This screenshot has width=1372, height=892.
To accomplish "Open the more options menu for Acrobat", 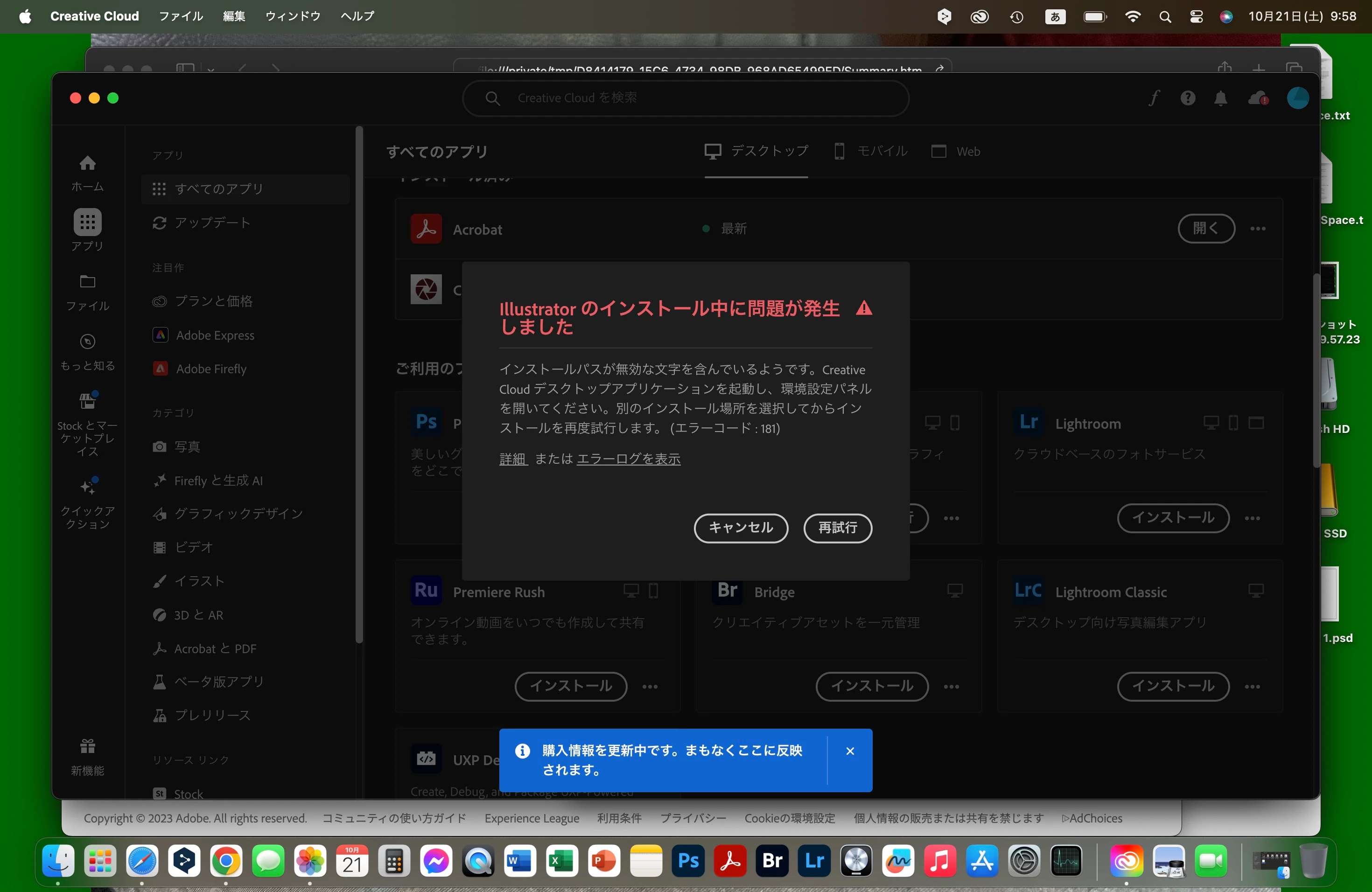I will tap(1258, 229).
